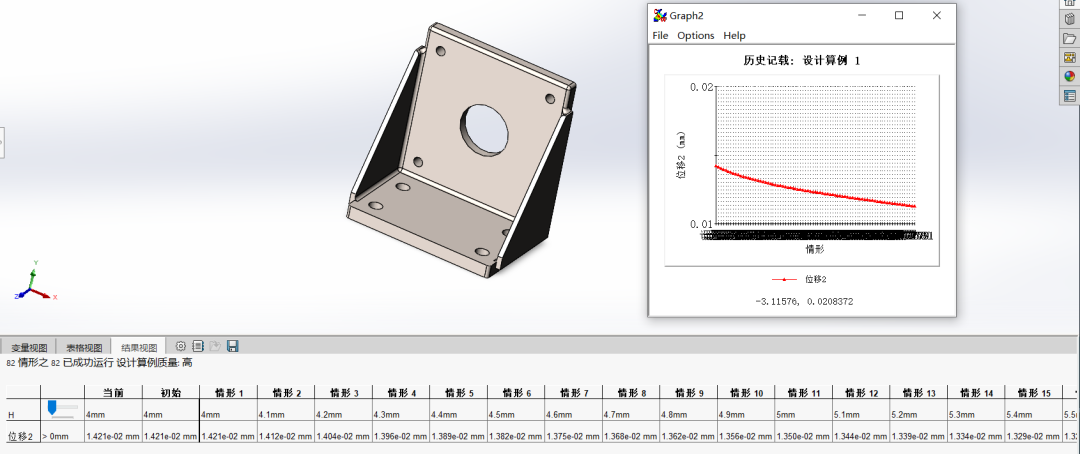
Task: Click the 位移2 legend entry in Graph2
Action: [800, 279]
